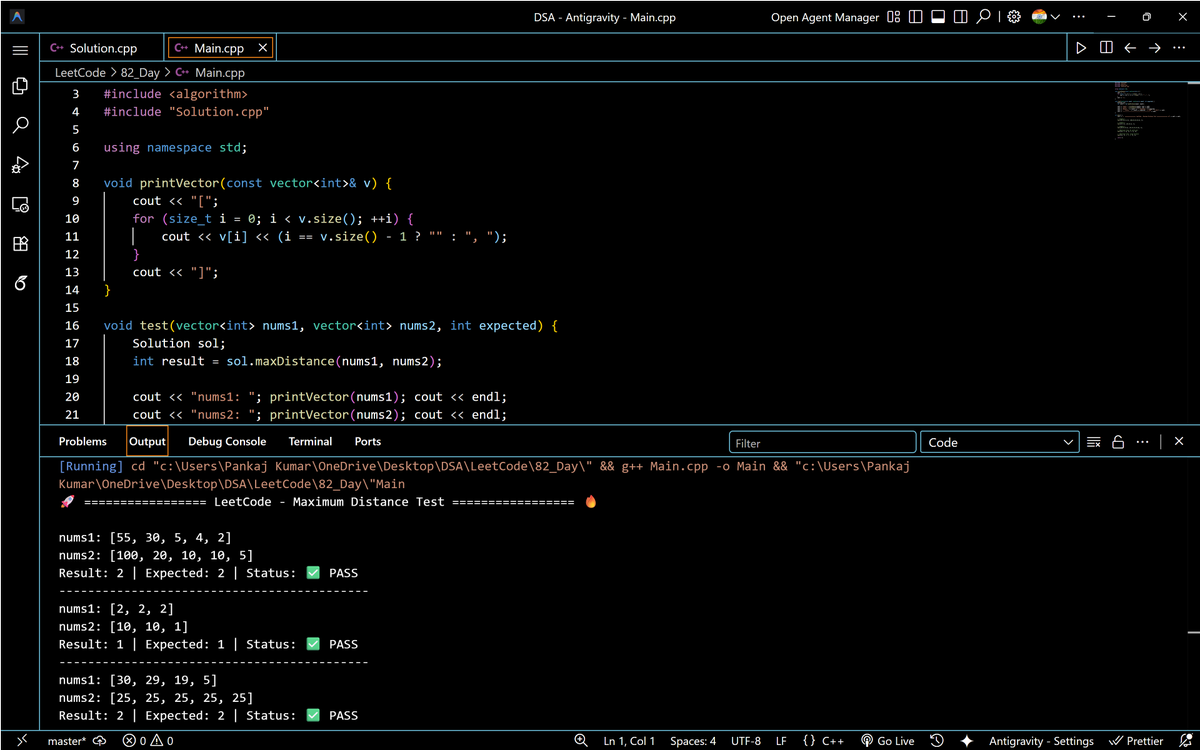The width and height of the screenshot is (1200, 750).
Task: Open the Explorer view in activity bar
Action: coord(20,87)
